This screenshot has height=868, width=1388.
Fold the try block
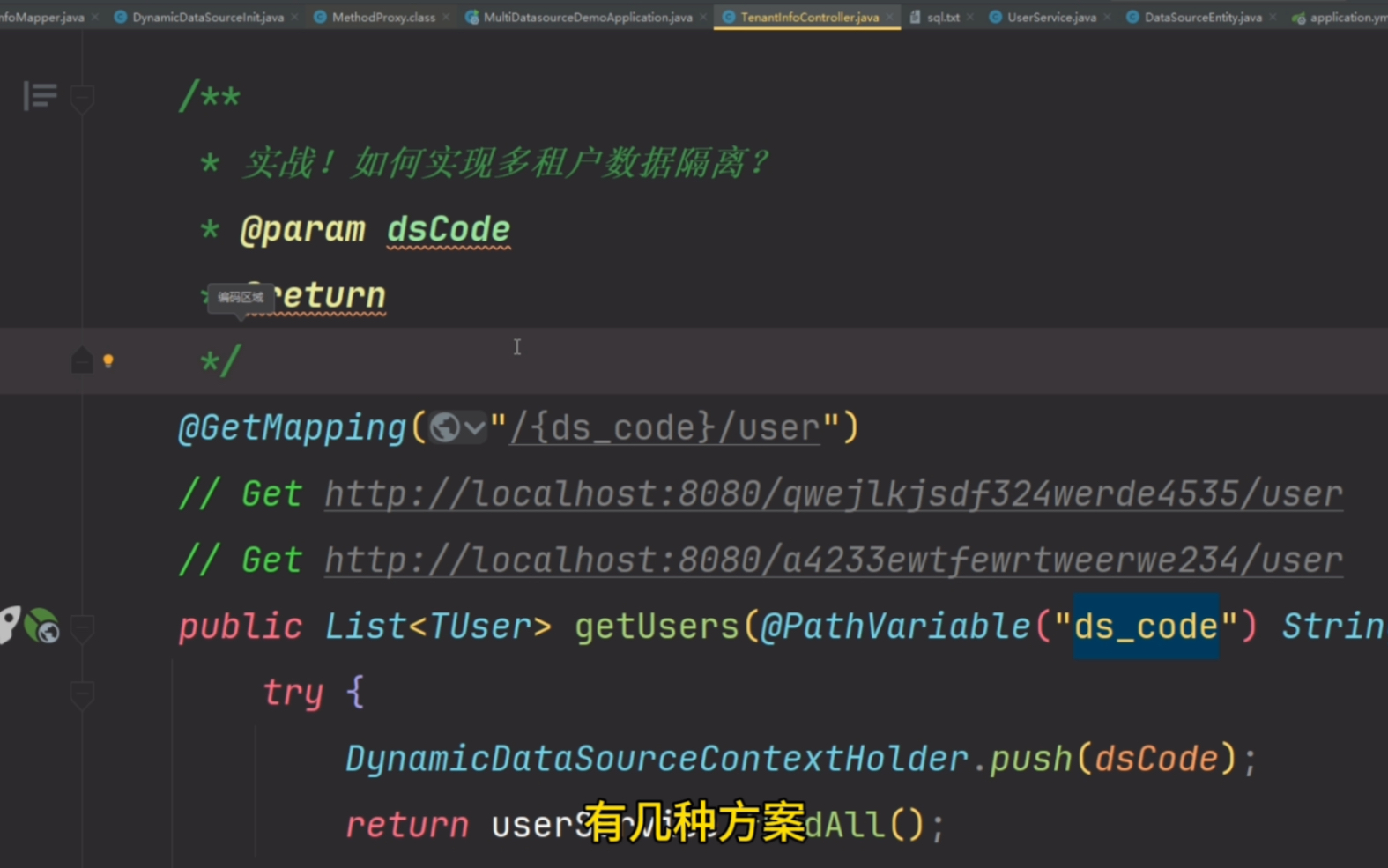pos(82,695)
